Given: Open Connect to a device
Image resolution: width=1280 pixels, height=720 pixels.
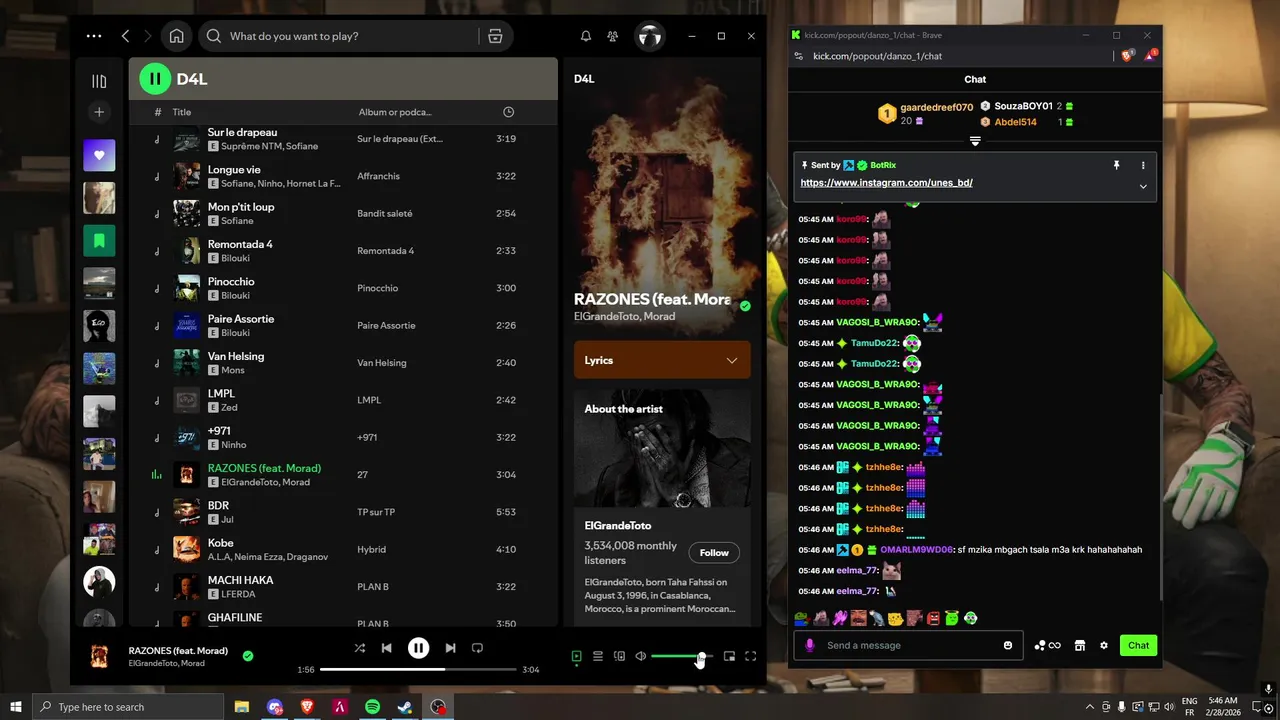Looking at the screenshot, I should [619, 656].
